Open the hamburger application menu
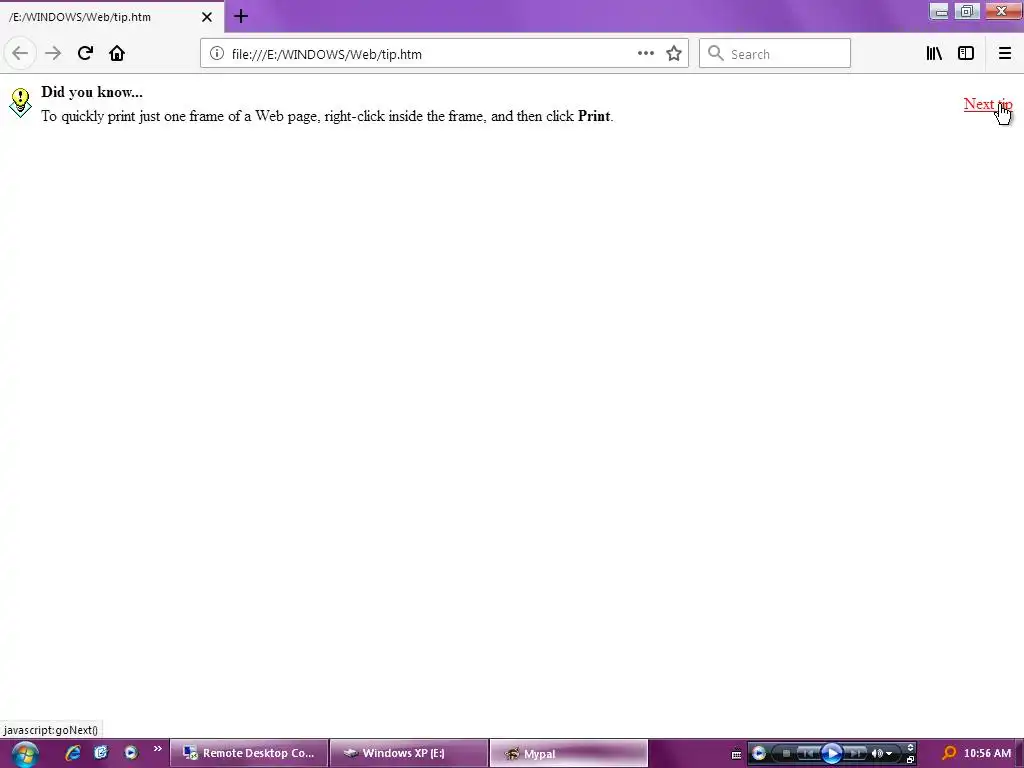The width and height of the screenshot is (1024, 768). (1005, 54)
